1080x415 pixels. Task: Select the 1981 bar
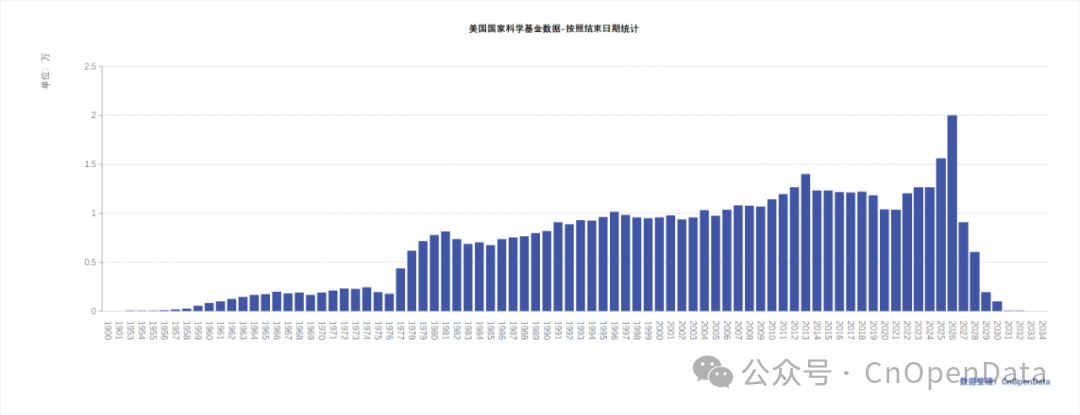[446, 271]
